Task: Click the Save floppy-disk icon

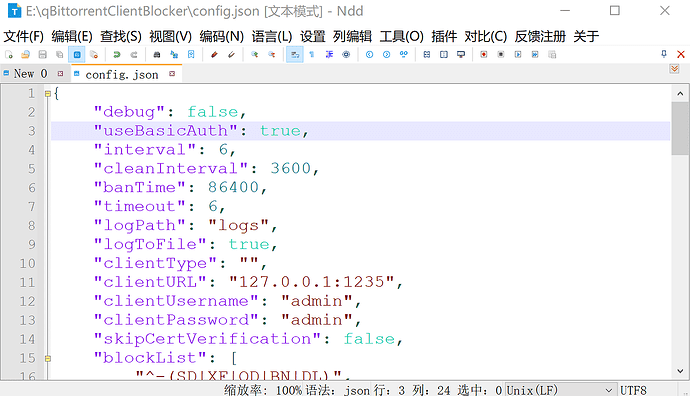Action: [x=43, y=55]
